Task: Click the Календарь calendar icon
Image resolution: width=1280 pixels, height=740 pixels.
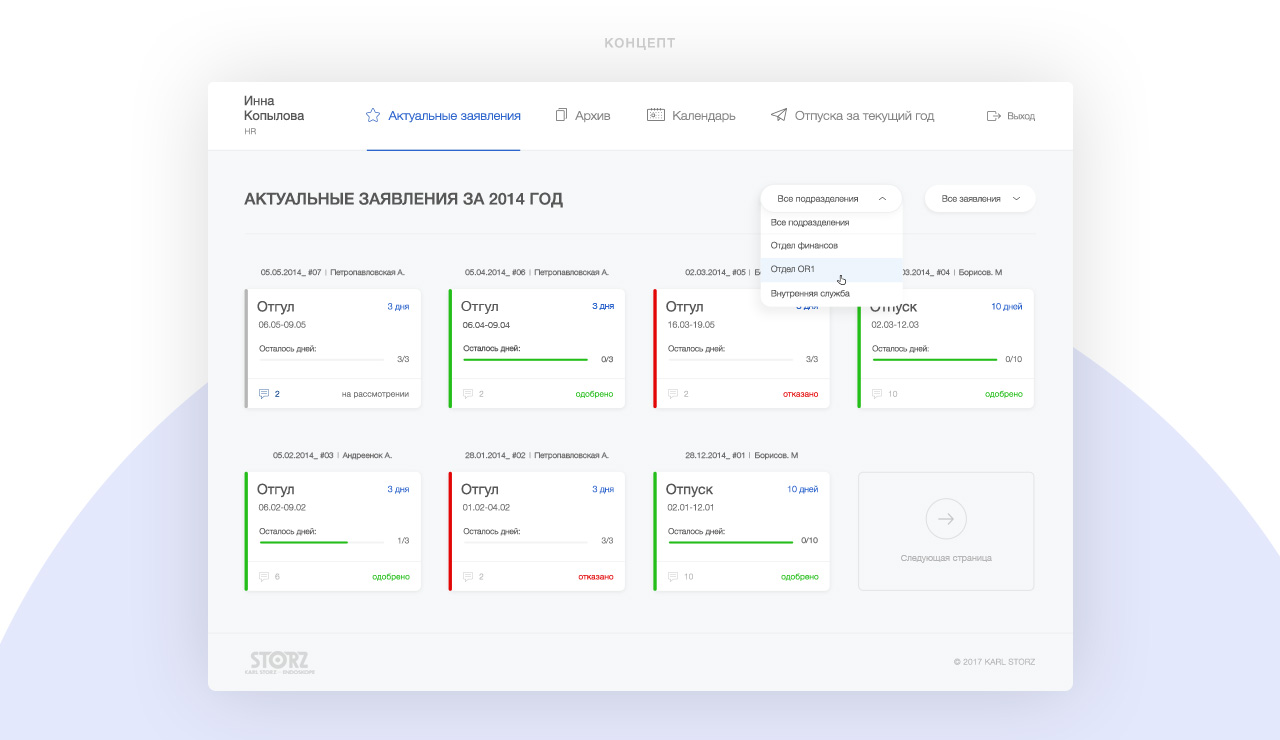Action: tap(656, 115)
